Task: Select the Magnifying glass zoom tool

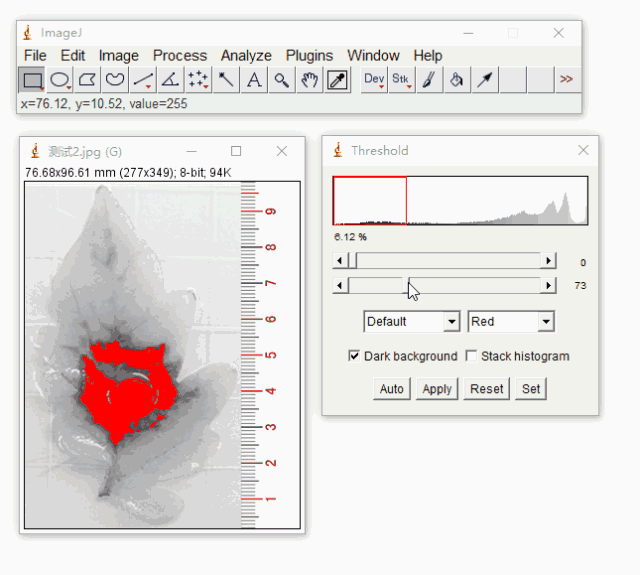Action: pos(282,80)
